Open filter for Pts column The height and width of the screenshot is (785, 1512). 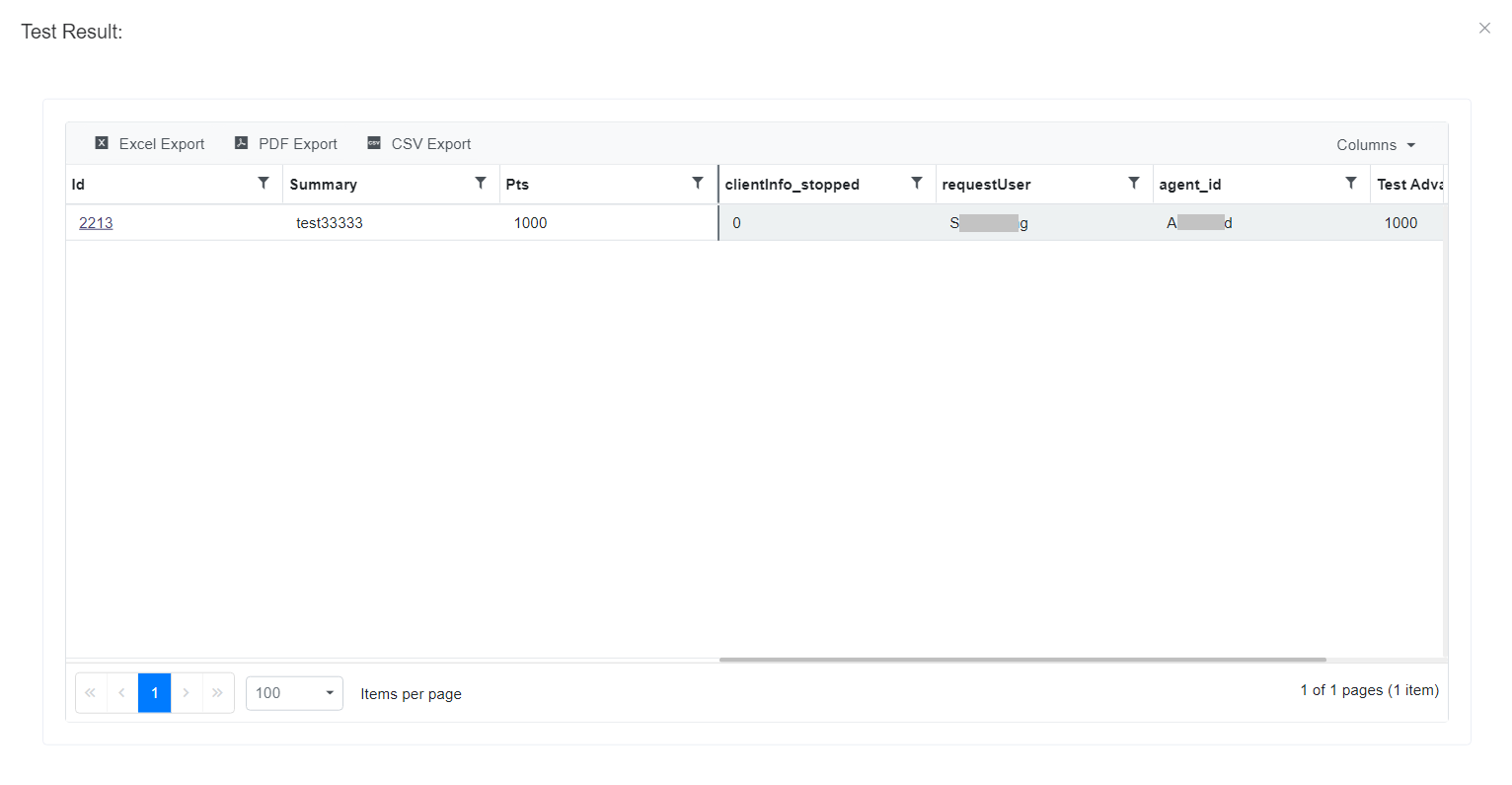698,184
